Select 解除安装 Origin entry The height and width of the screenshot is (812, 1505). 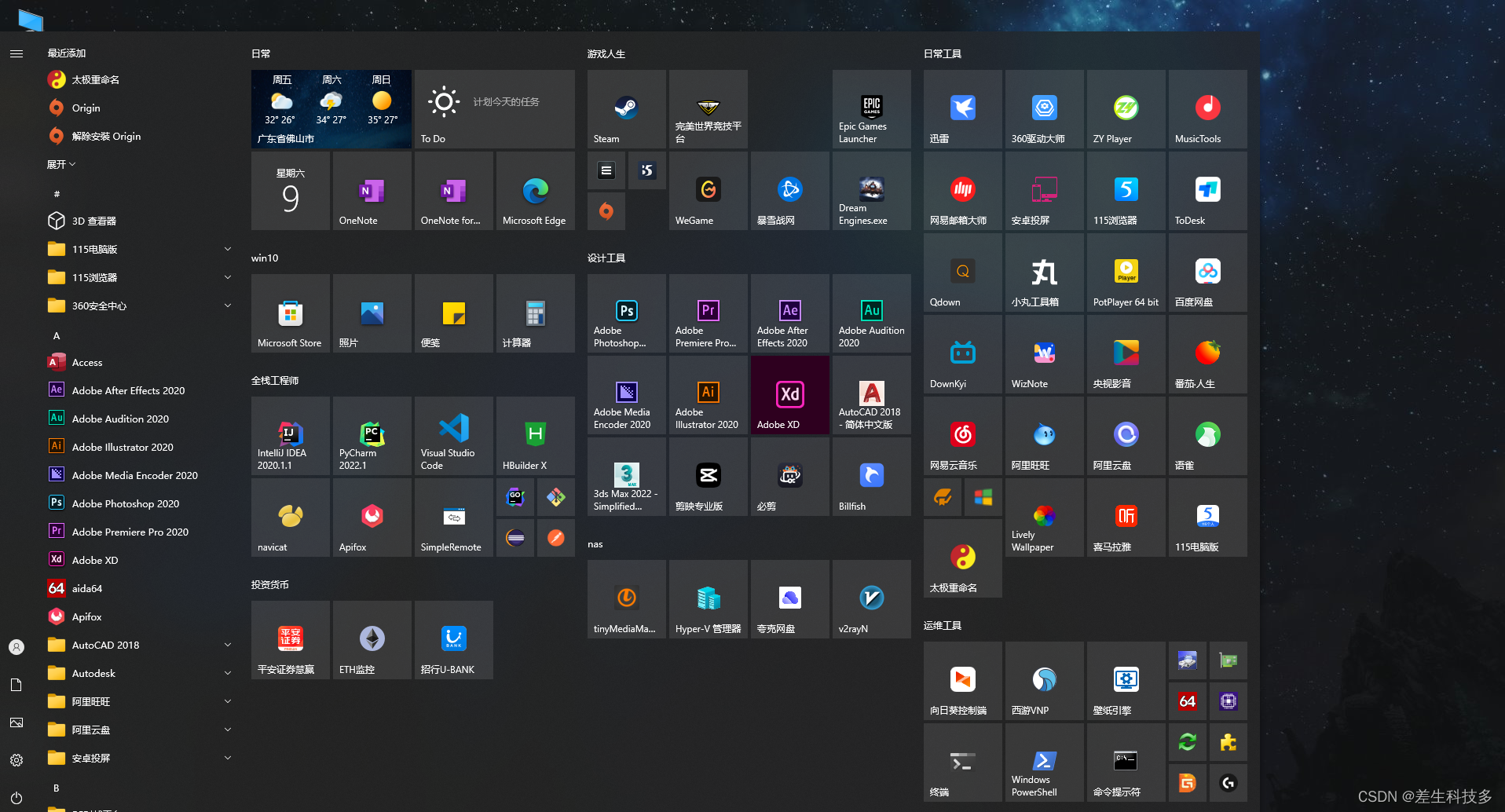click(140, 136)
